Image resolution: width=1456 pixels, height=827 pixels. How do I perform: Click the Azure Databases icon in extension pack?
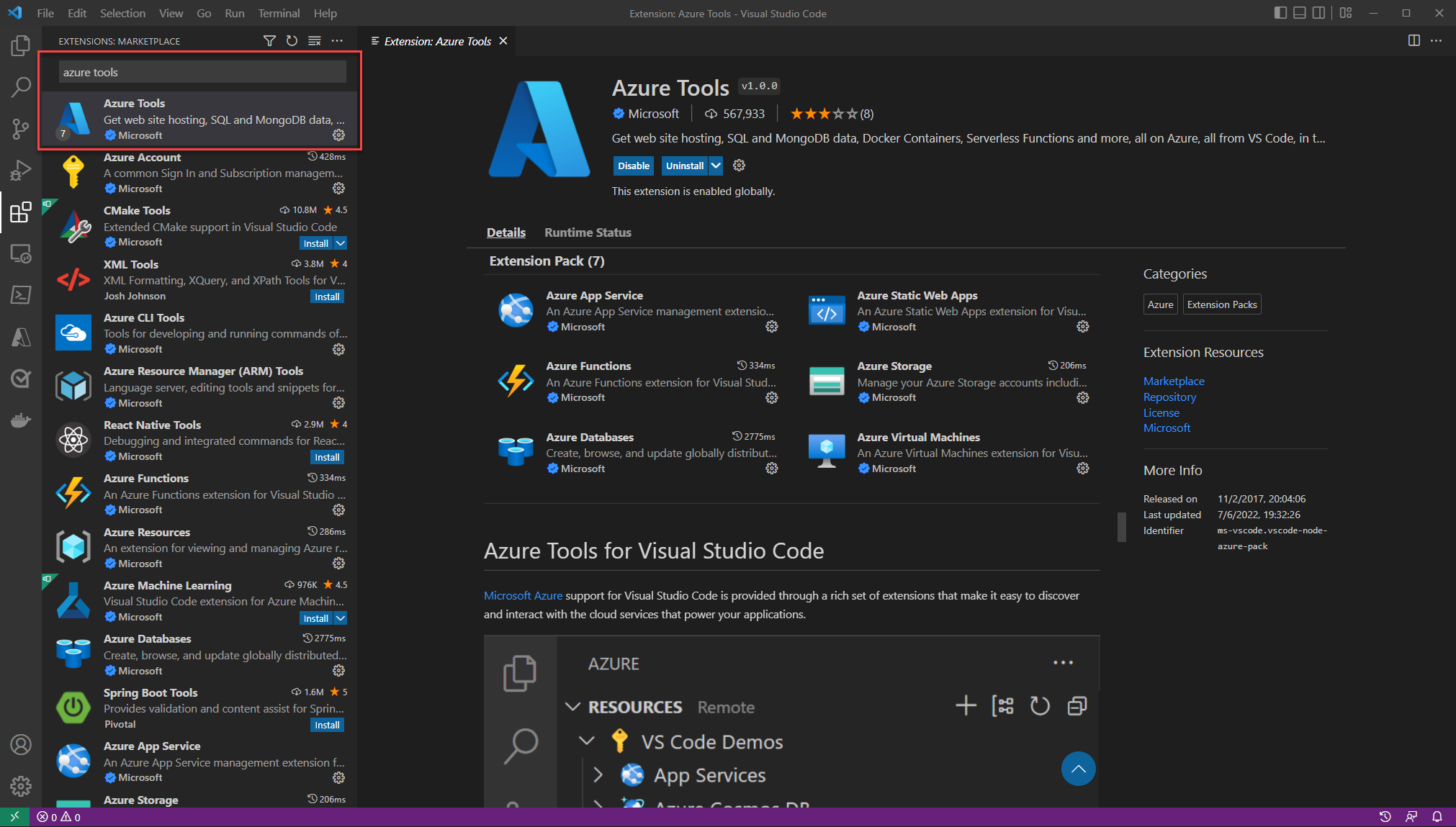[516, 452]
